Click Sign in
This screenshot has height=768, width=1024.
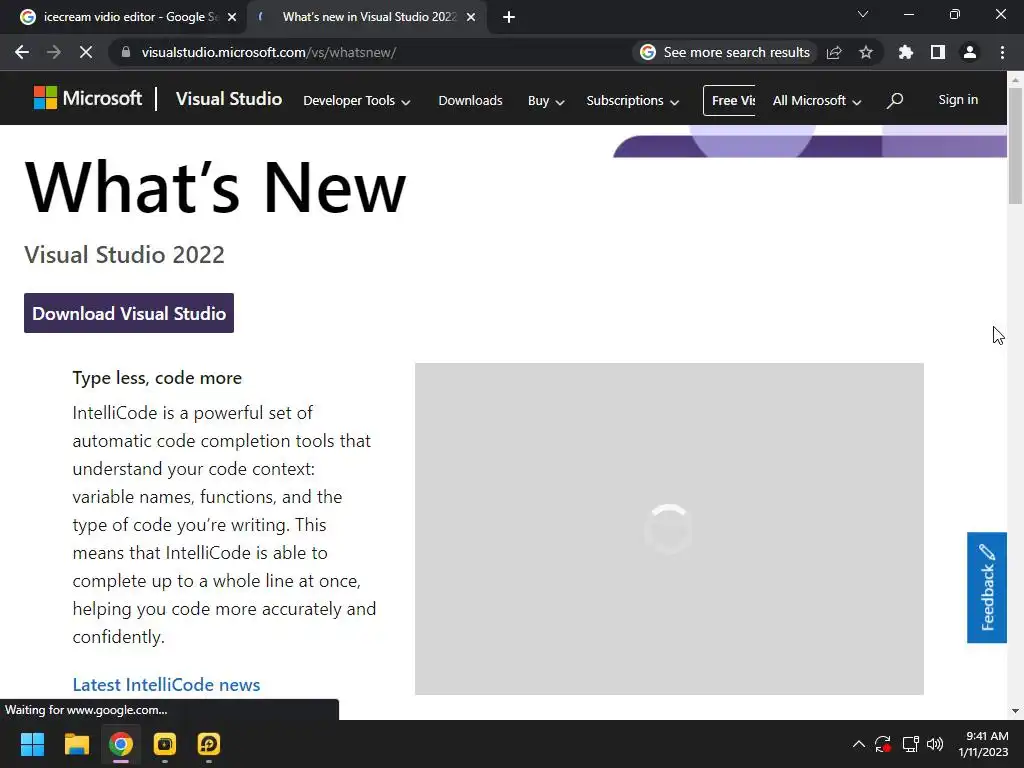coord(958,99)
